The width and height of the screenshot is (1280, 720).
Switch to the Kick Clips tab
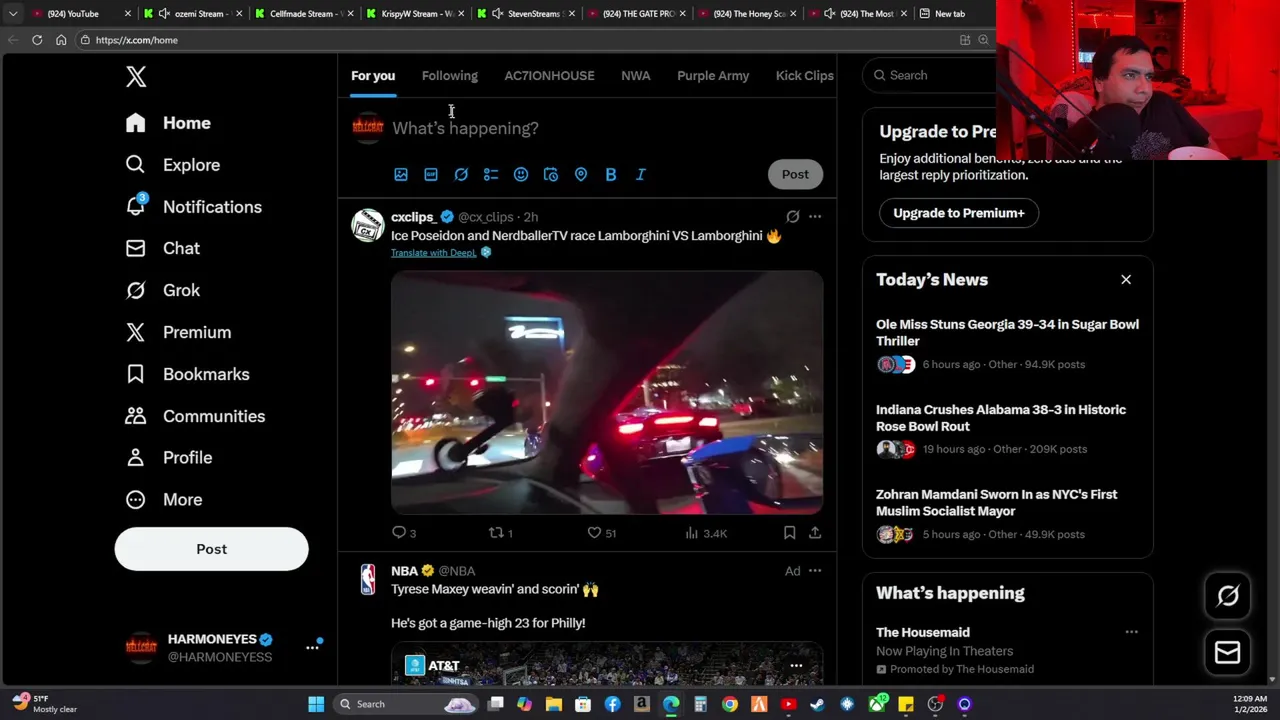point(805,76)
